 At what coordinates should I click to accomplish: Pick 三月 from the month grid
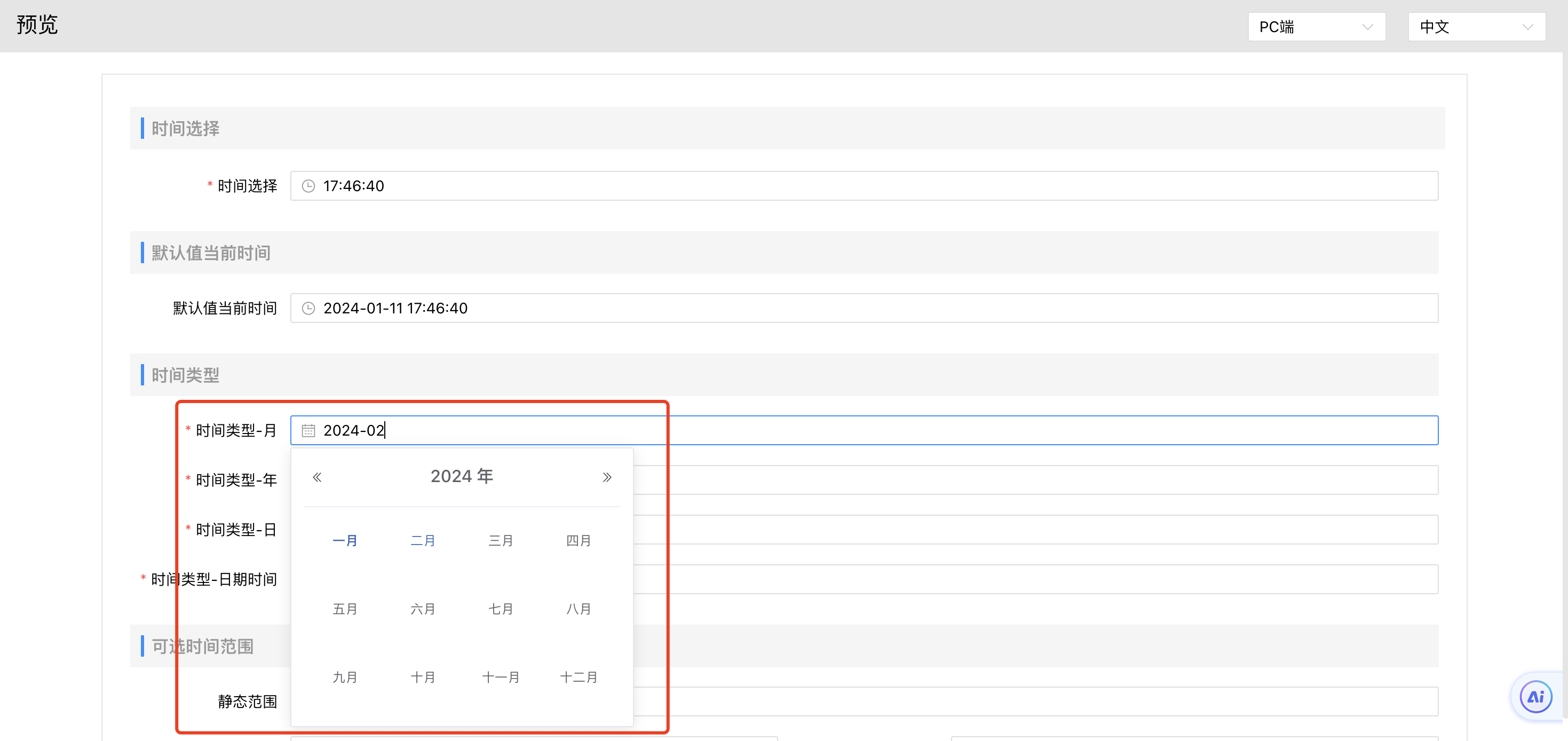pyautogui.click(x=501, y=541)
